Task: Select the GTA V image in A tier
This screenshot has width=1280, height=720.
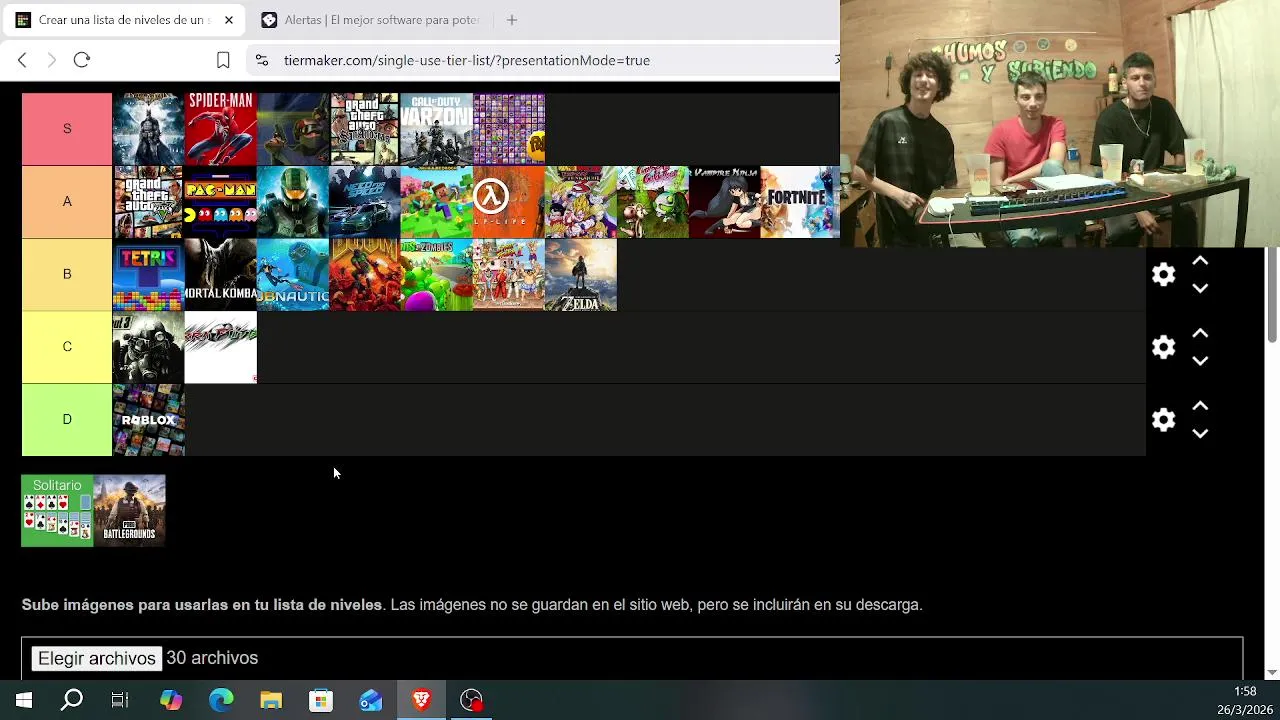Action: click(149, 202)
